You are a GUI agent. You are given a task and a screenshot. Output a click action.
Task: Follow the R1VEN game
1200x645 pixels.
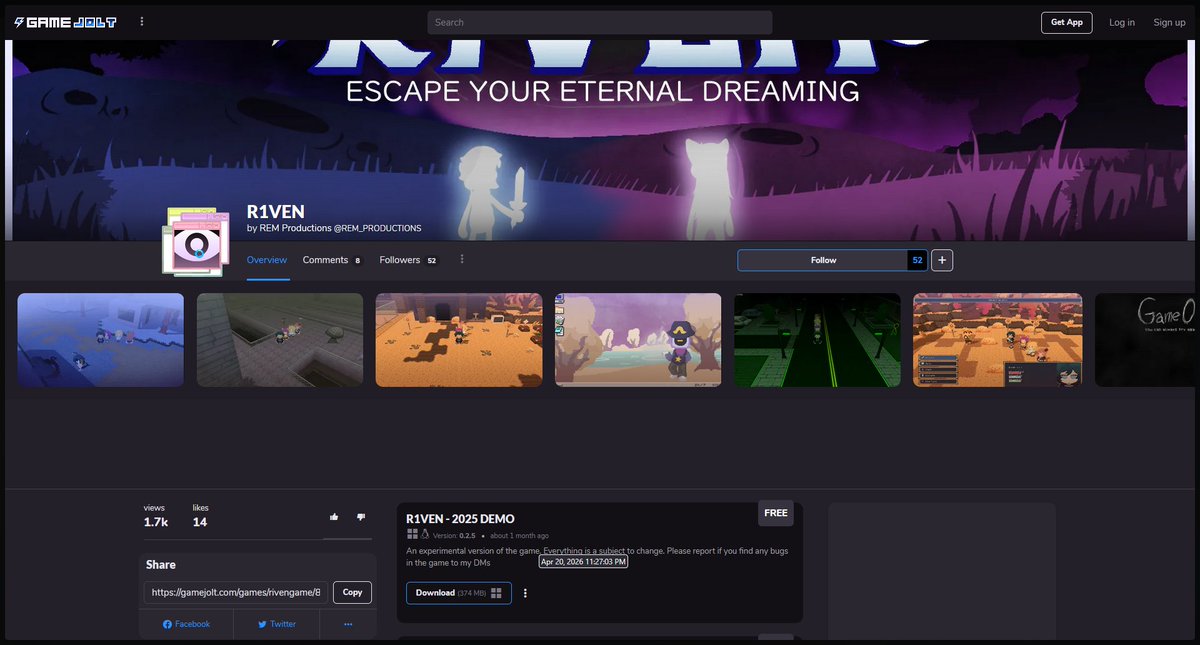click(823, 260)
